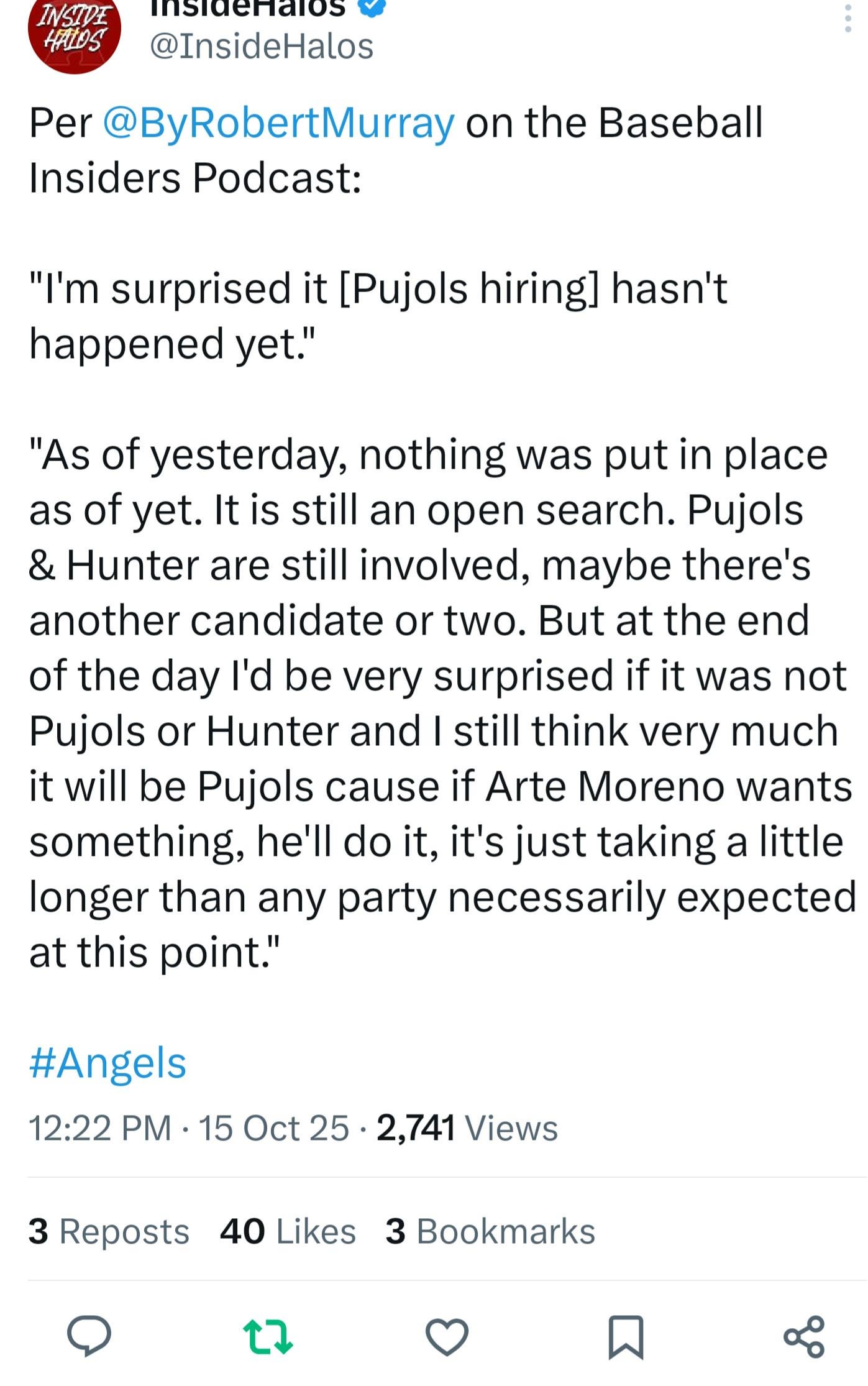Screen dimensions: 868x1386
Task: Tap the reply speech bubble icon
Action: click(x=89, y=1335)
